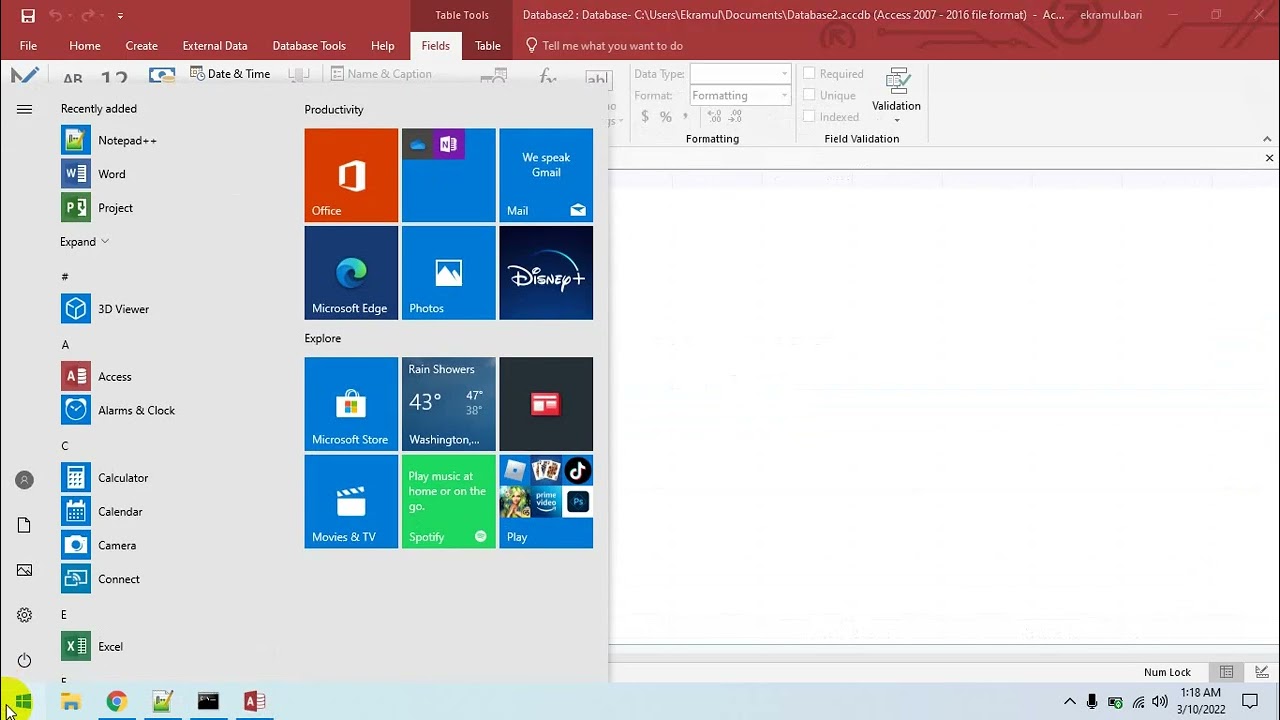Show hidden system tray icons

point(1069,702)
